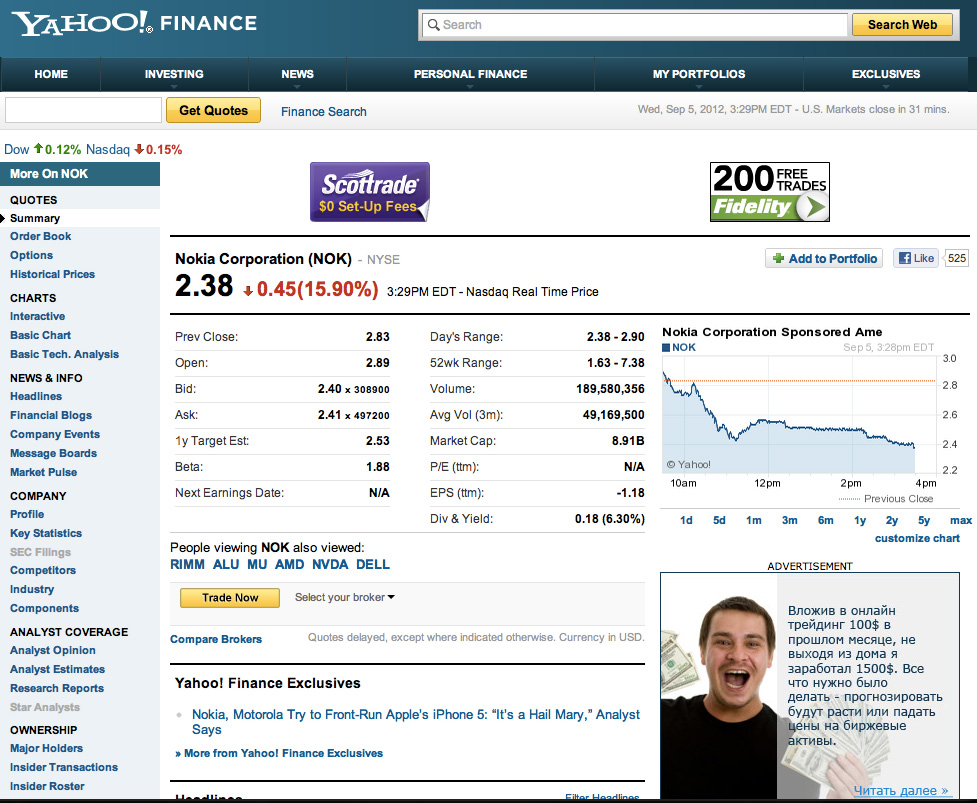Open Basic Tech. Analysis
This screenshot has height=803, width=977.
tap(64, 354)
